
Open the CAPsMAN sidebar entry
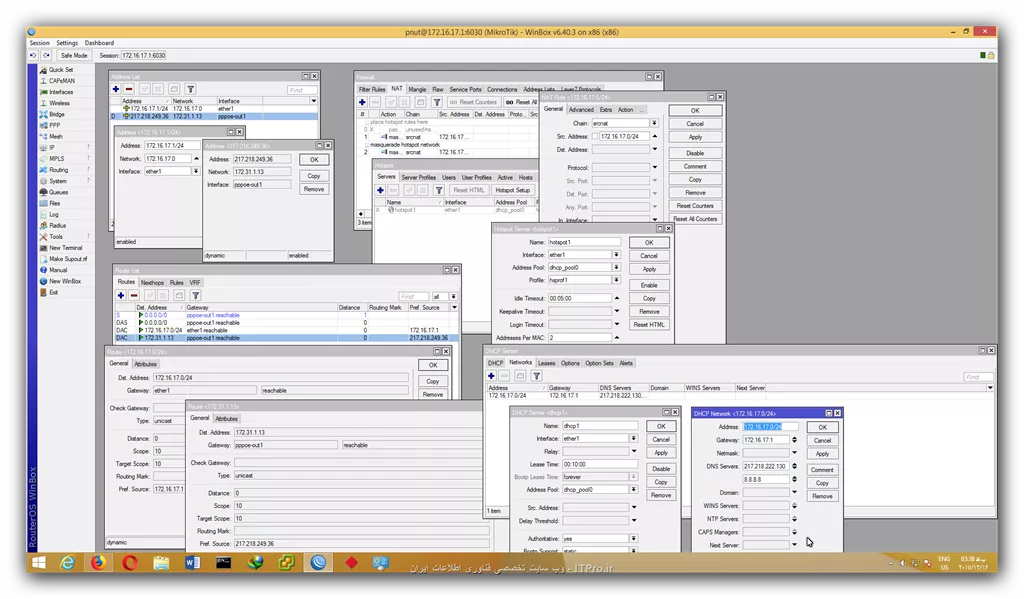tap(61, 81)
